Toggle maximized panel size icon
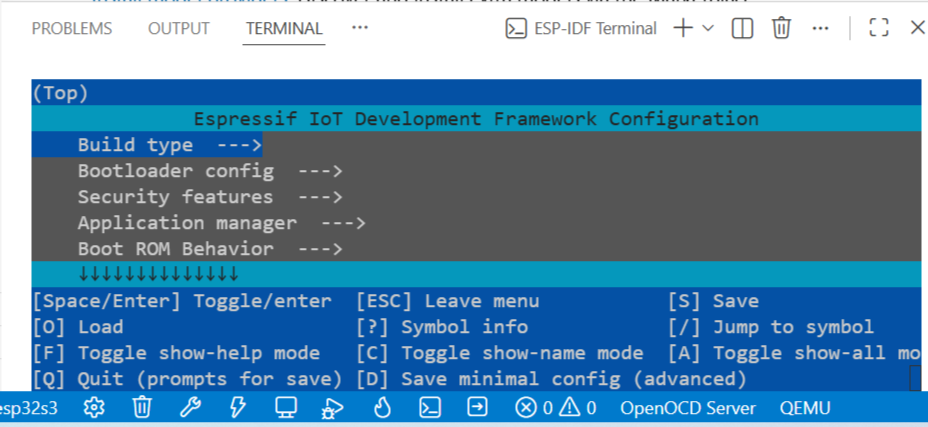This screenshot has width=928, height=427. coord(879,28)
